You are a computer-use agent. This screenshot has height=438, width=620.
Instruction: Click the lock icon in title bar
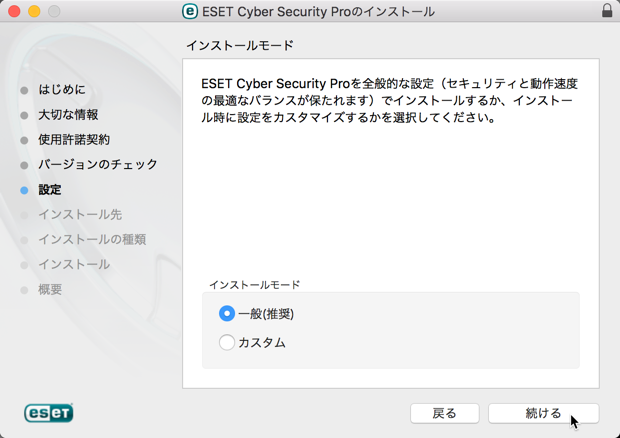tap(607, 11)
